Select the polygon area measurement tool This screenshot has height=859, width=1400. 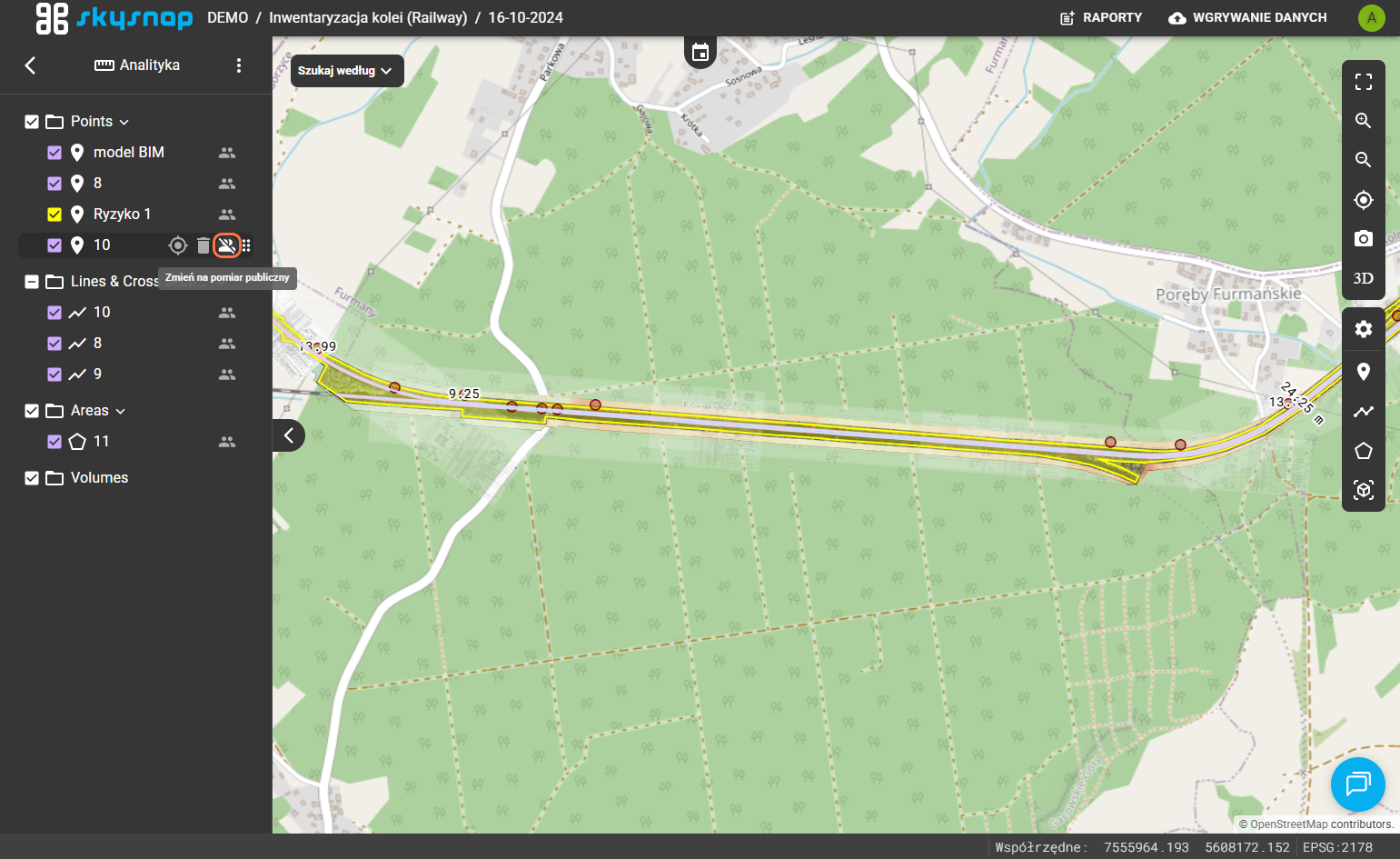pos(1363,451)
